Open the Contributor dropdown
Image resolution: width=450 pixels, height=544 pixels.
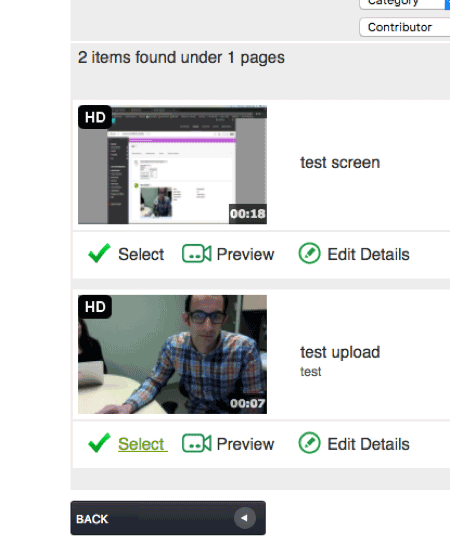point(405,27)
